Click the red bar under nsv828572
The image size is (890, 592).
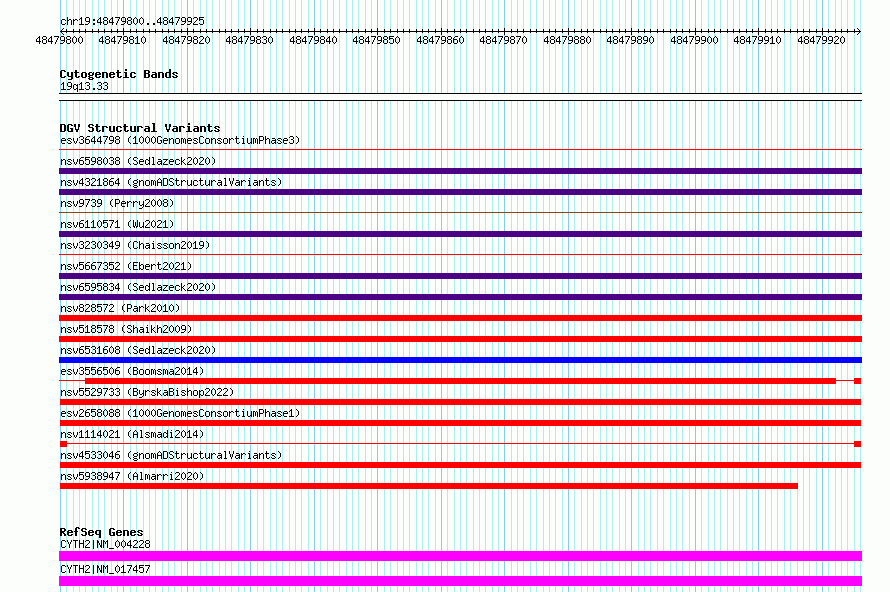(x=460, y=318)
